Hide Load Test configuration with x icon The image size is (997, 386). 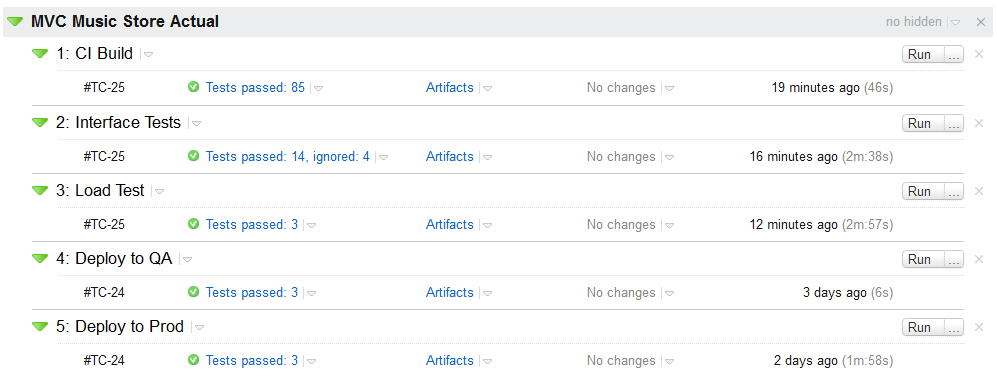(x=979, y=191)
